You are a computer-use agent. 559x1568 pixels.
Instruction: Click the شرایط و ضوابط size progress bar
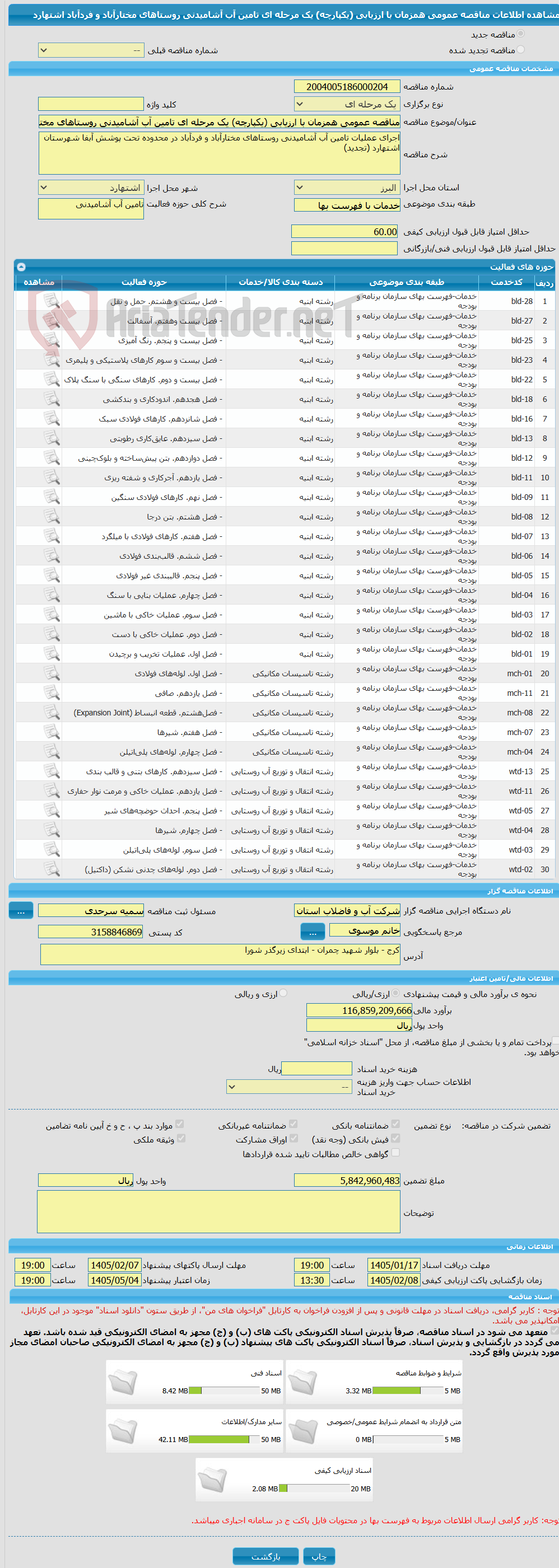[408, 1390]
